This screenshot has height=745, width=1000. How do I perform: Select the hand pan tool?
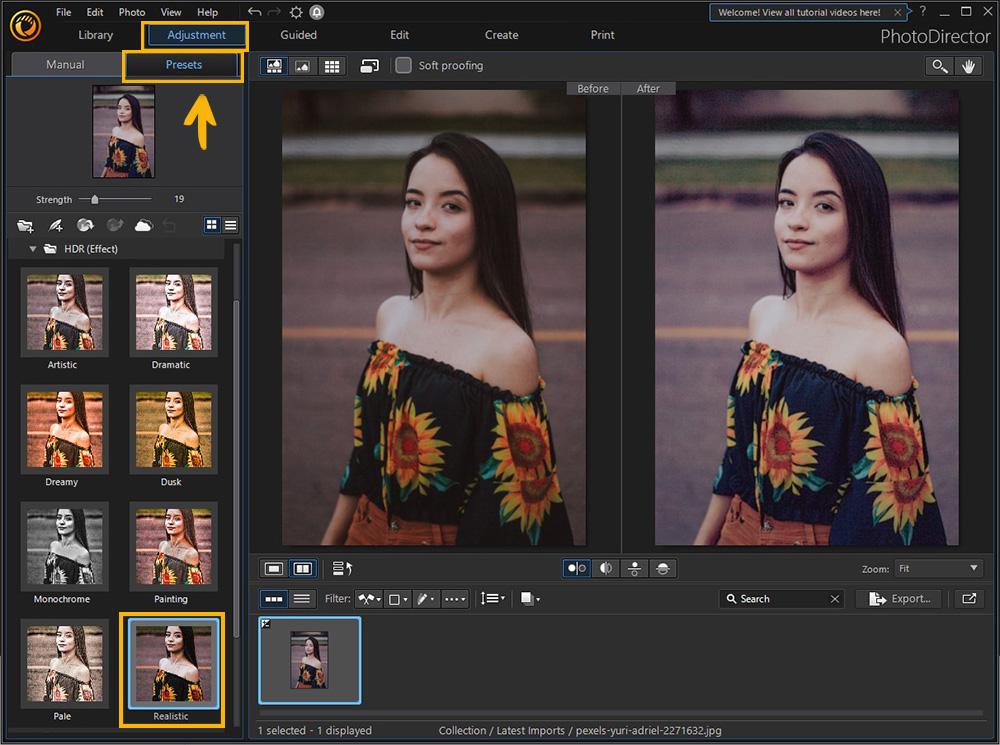968,66
